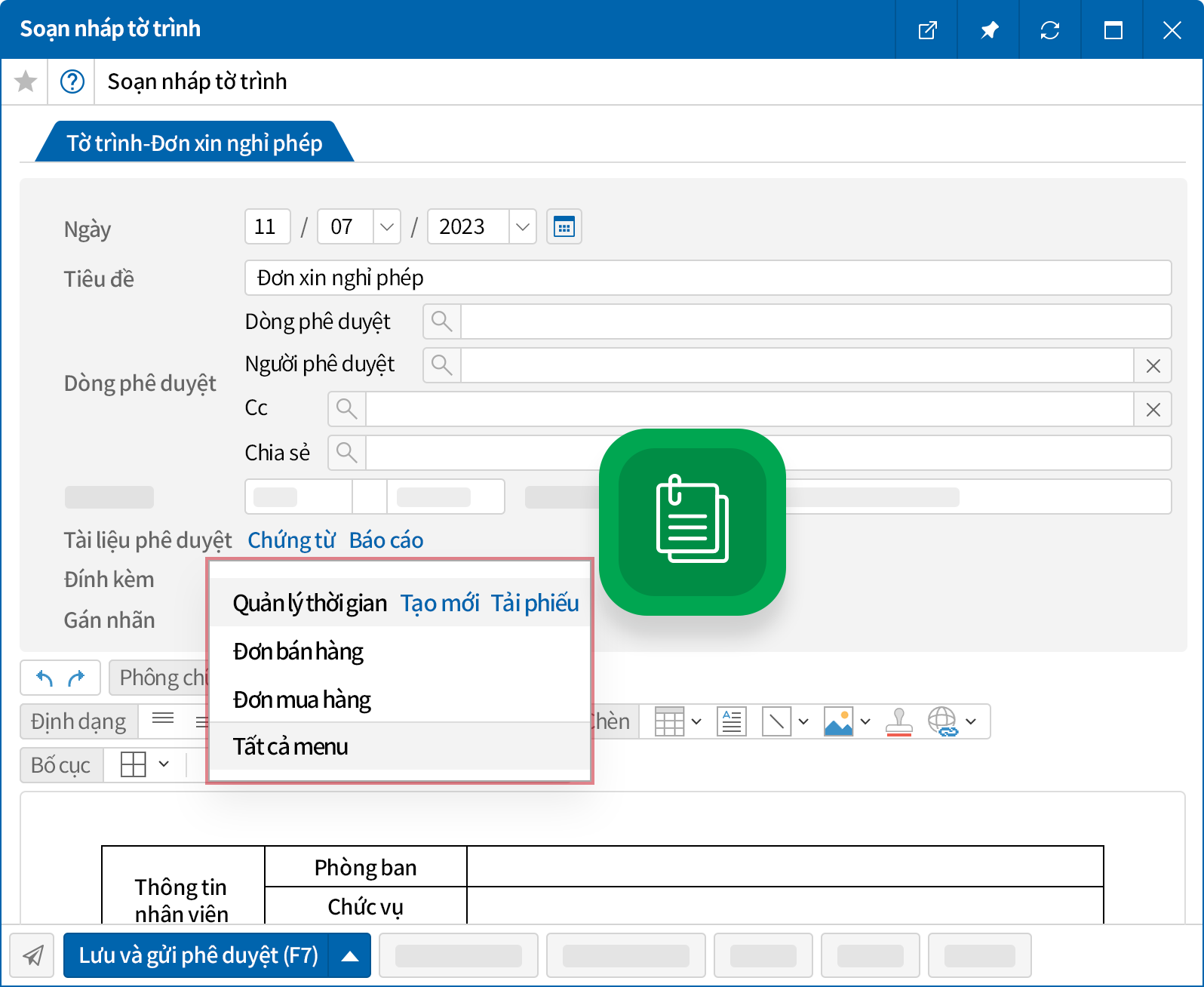This screenshot has height=987, width=1204.
Task: Click the pin window icon
Action: tap(989, 30)
